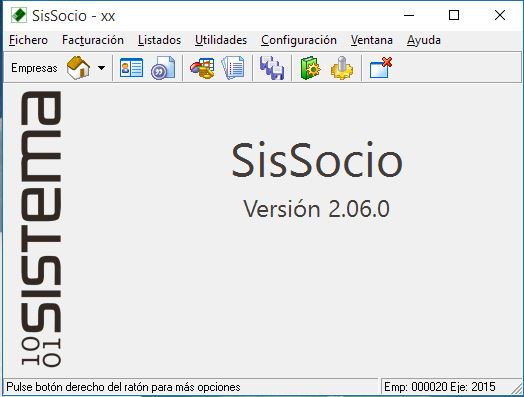Click the house Empresas icon
This screenshot has width=524, height=397.
tap(78, 68)
